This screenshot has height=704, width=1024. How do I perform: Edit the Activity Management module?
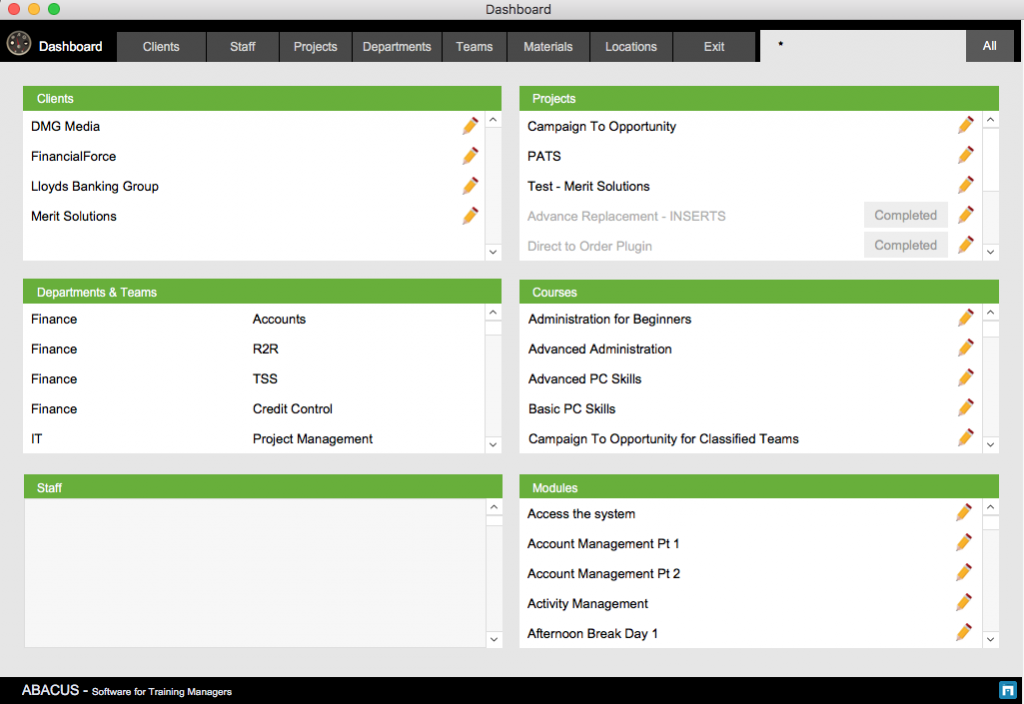(964, 603)
